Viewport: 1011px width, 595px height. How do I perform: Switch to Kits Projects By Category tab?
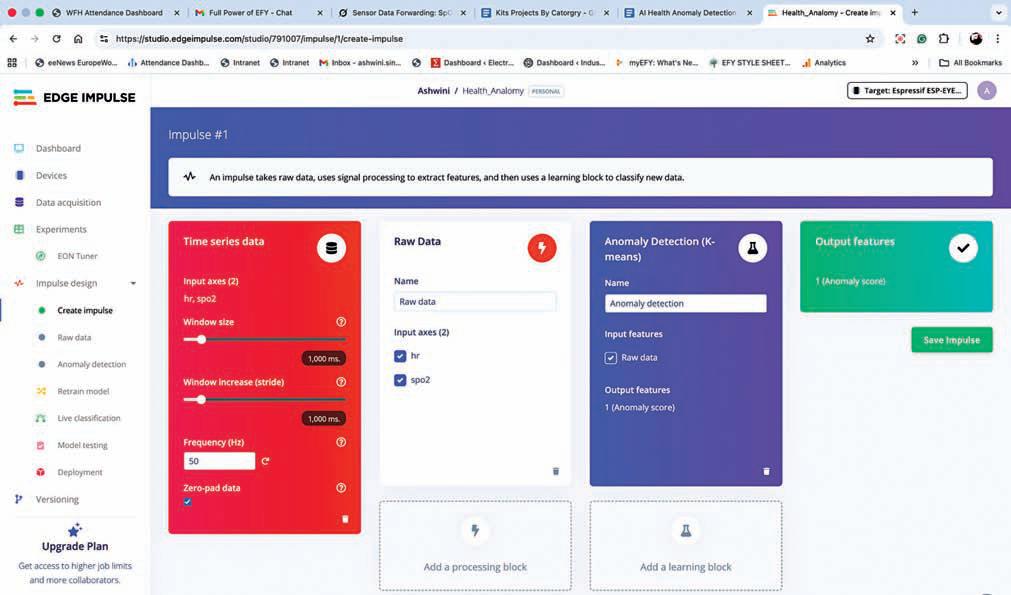coord(544,12)
